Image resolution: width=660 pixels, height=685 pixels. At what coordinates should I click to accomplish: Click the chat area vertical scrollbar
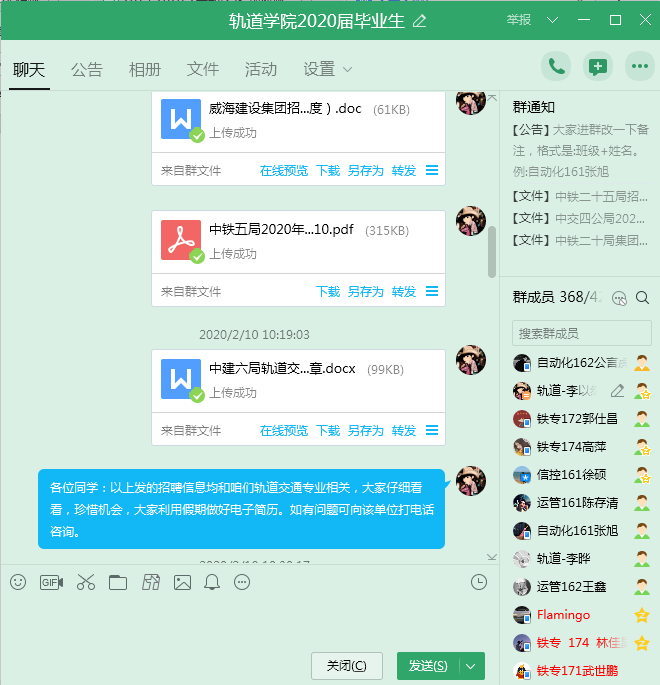coord(492,252)
